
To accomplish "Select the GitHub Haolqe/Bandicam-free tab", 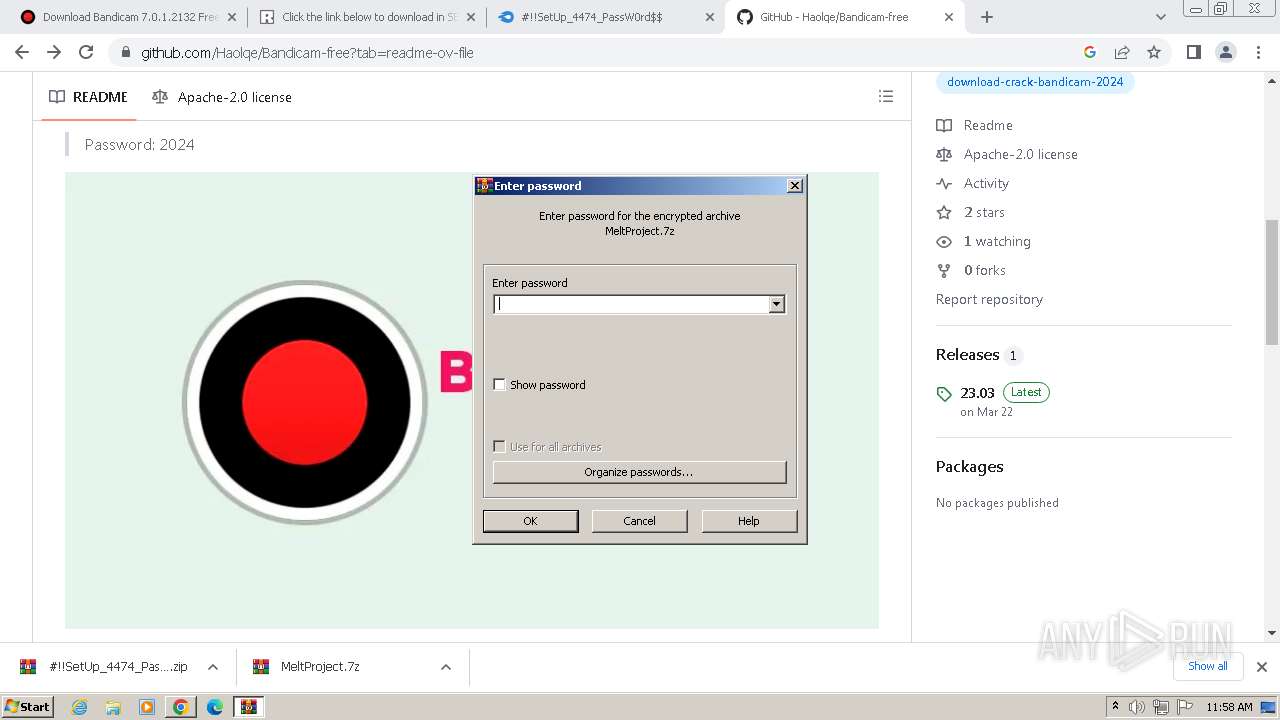I will [846, 17].
